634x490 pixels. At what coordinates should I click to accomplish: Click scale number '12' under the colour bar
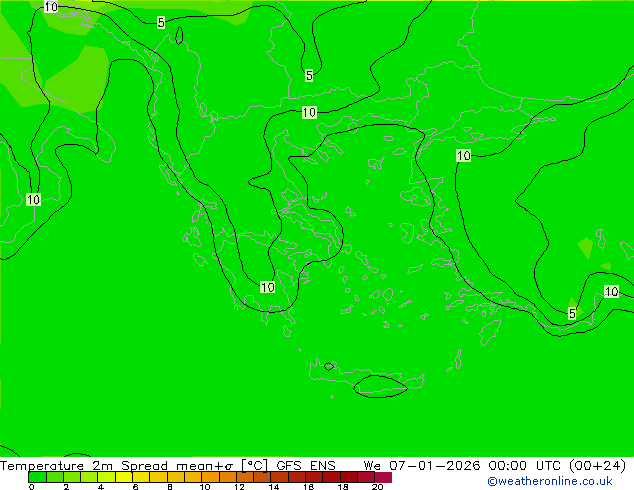tap(239, 487)
